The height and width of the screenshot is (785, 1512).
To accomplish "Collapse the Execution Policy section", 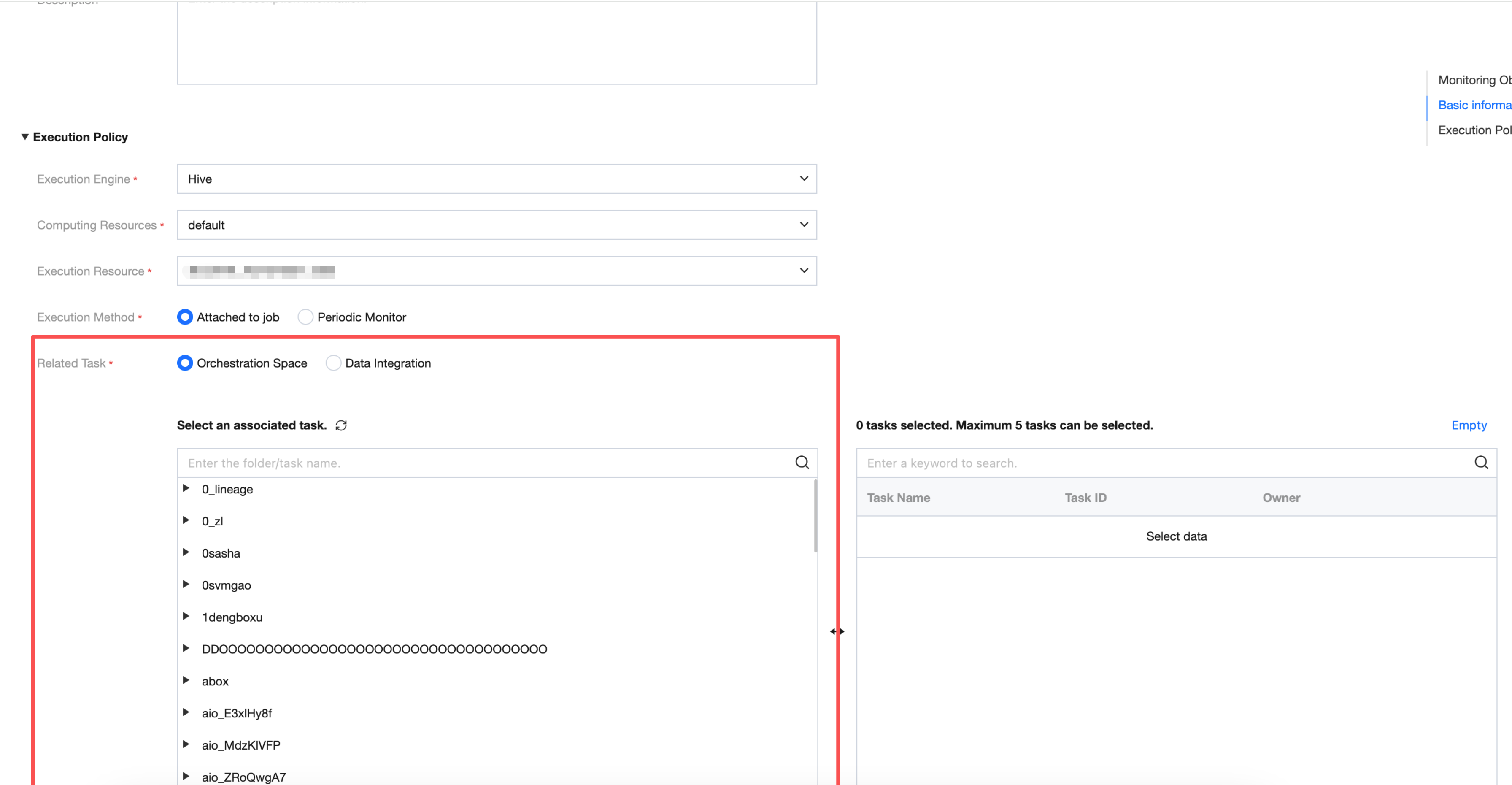I will (x=24, y=137).
